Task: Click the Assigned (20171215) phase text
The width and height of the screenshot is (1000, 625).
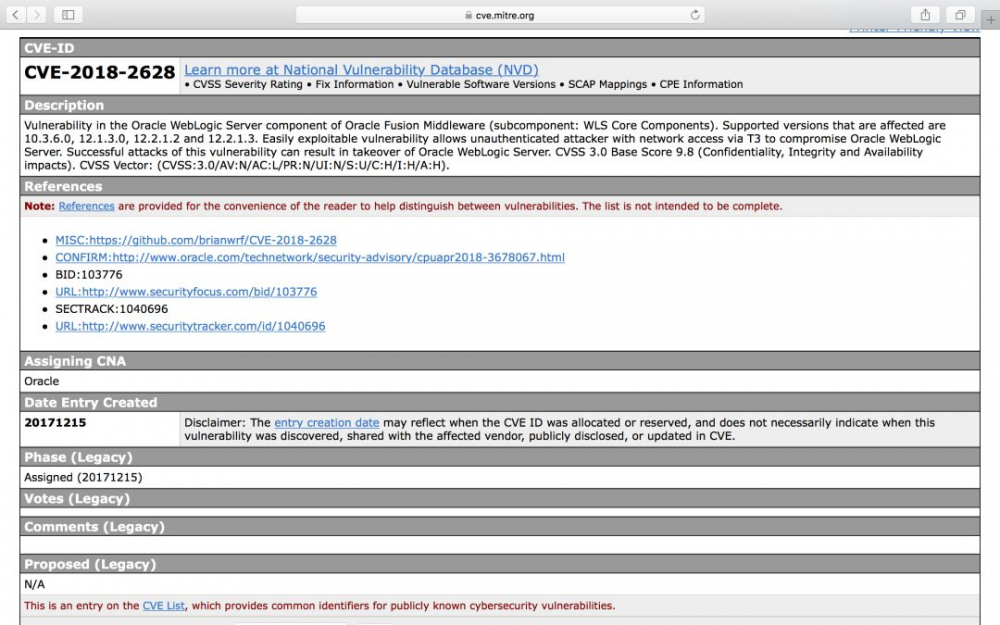Action: (x=83, y=477)
